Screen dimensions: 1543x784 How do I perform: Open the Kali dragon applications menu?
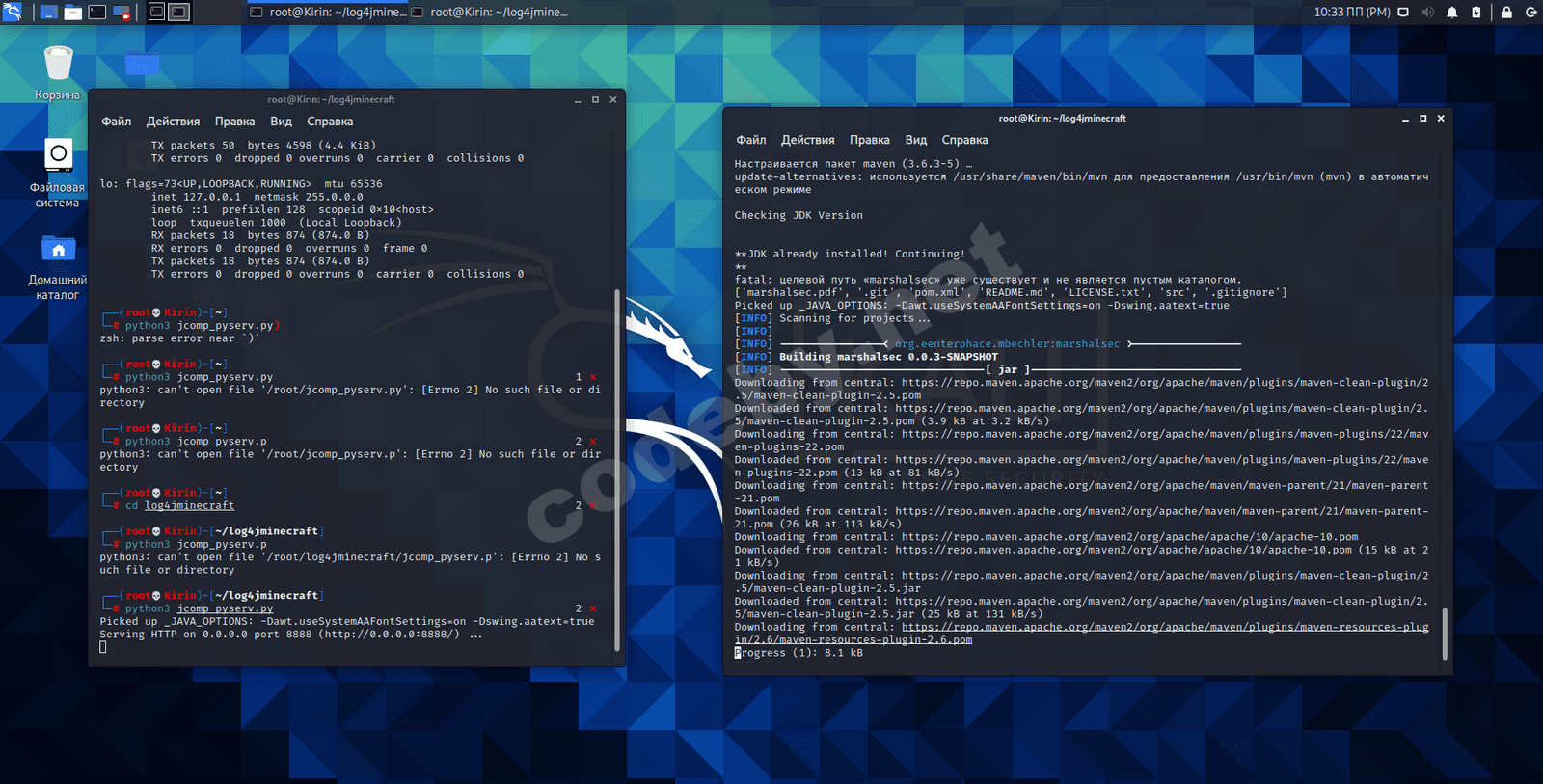13,12
